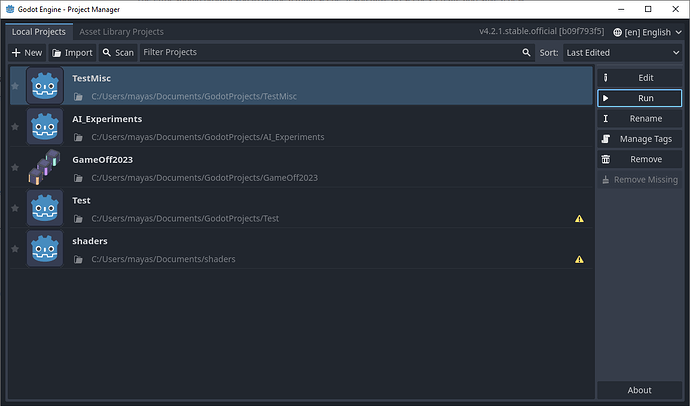Click warning icon on Test project
Viewport: 690px width, 406px height.
tap(579, 219)
